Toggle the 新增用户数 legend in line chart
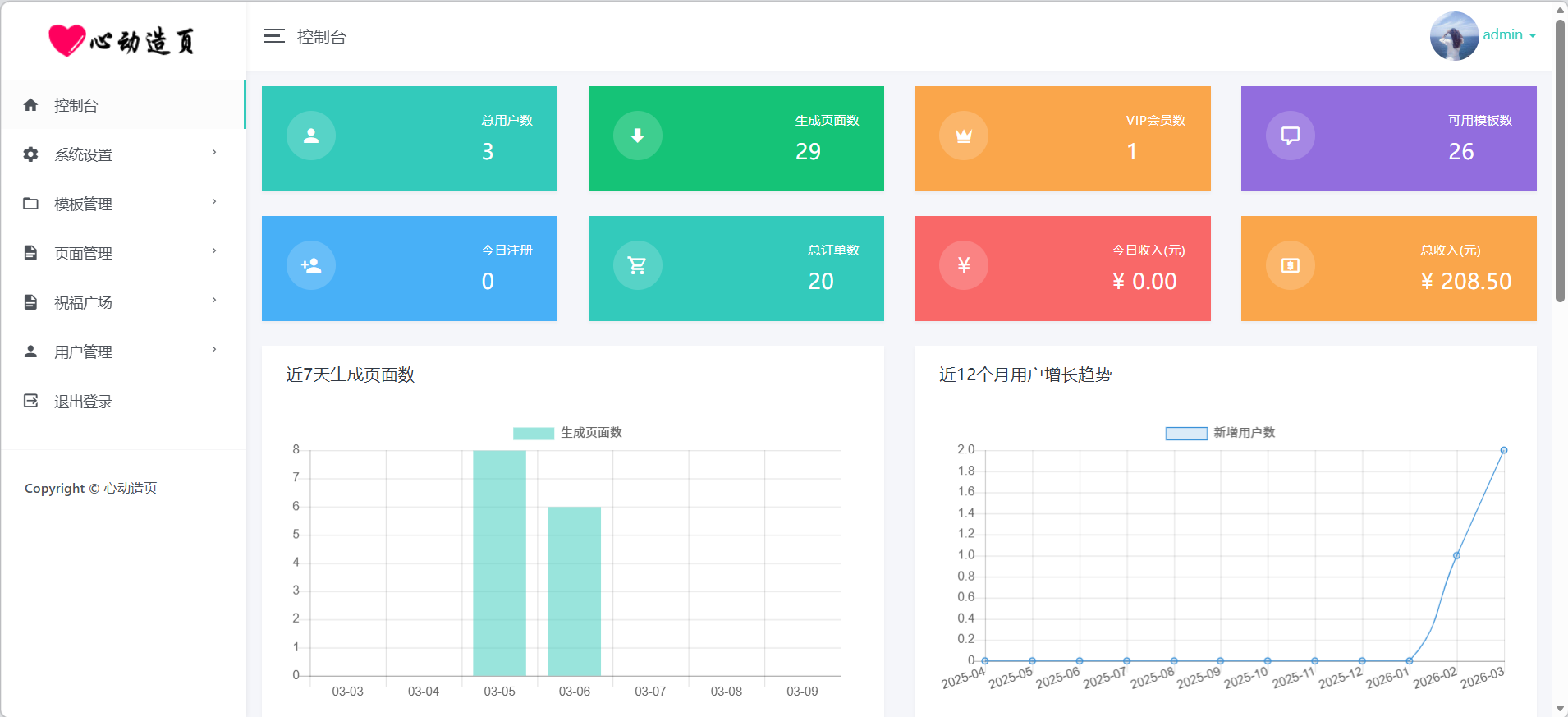1568x717 pixels. pos(1220,433)
